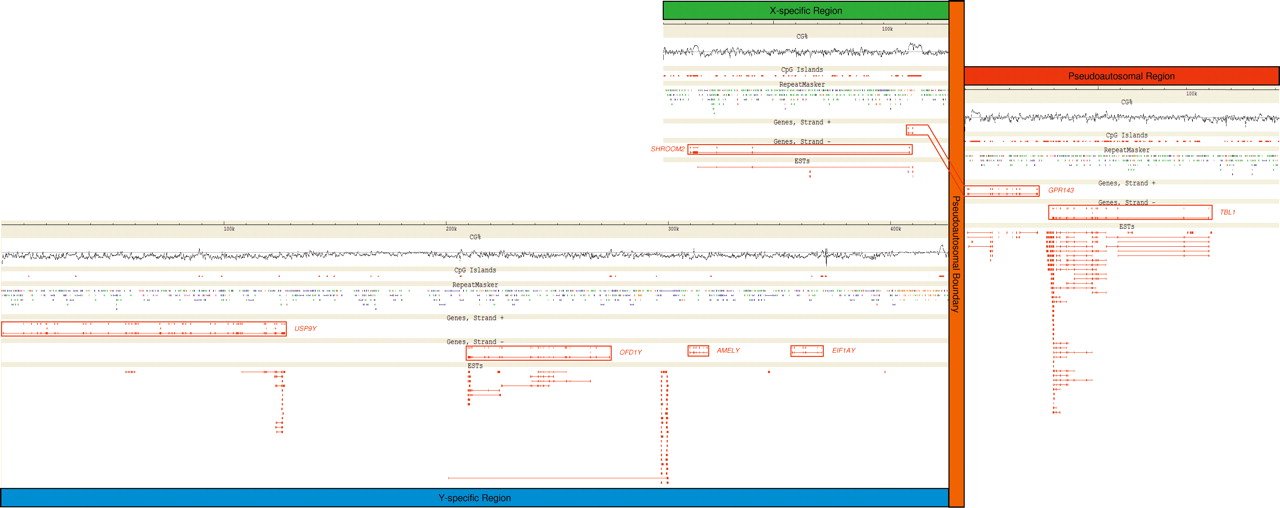Open the OFD1Y gene label

coord(630,352)
